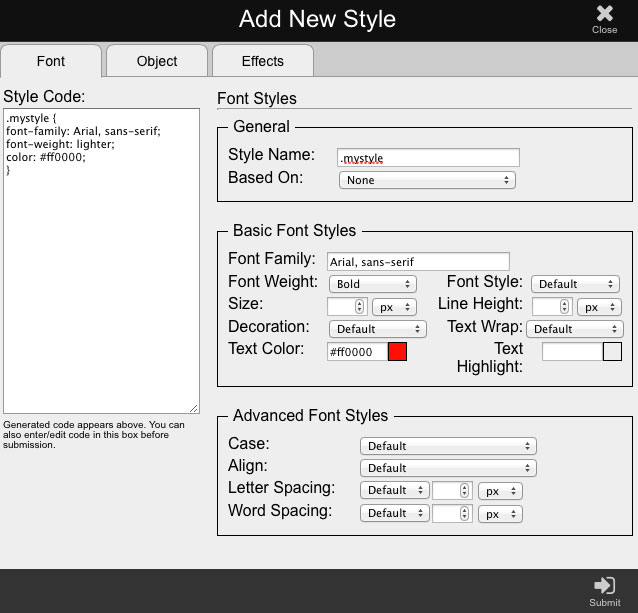Image resolution: width=638 pixels, height=613 pixels.
Task: Expand the Font Weight dropdown
Action: pos(372,284)
